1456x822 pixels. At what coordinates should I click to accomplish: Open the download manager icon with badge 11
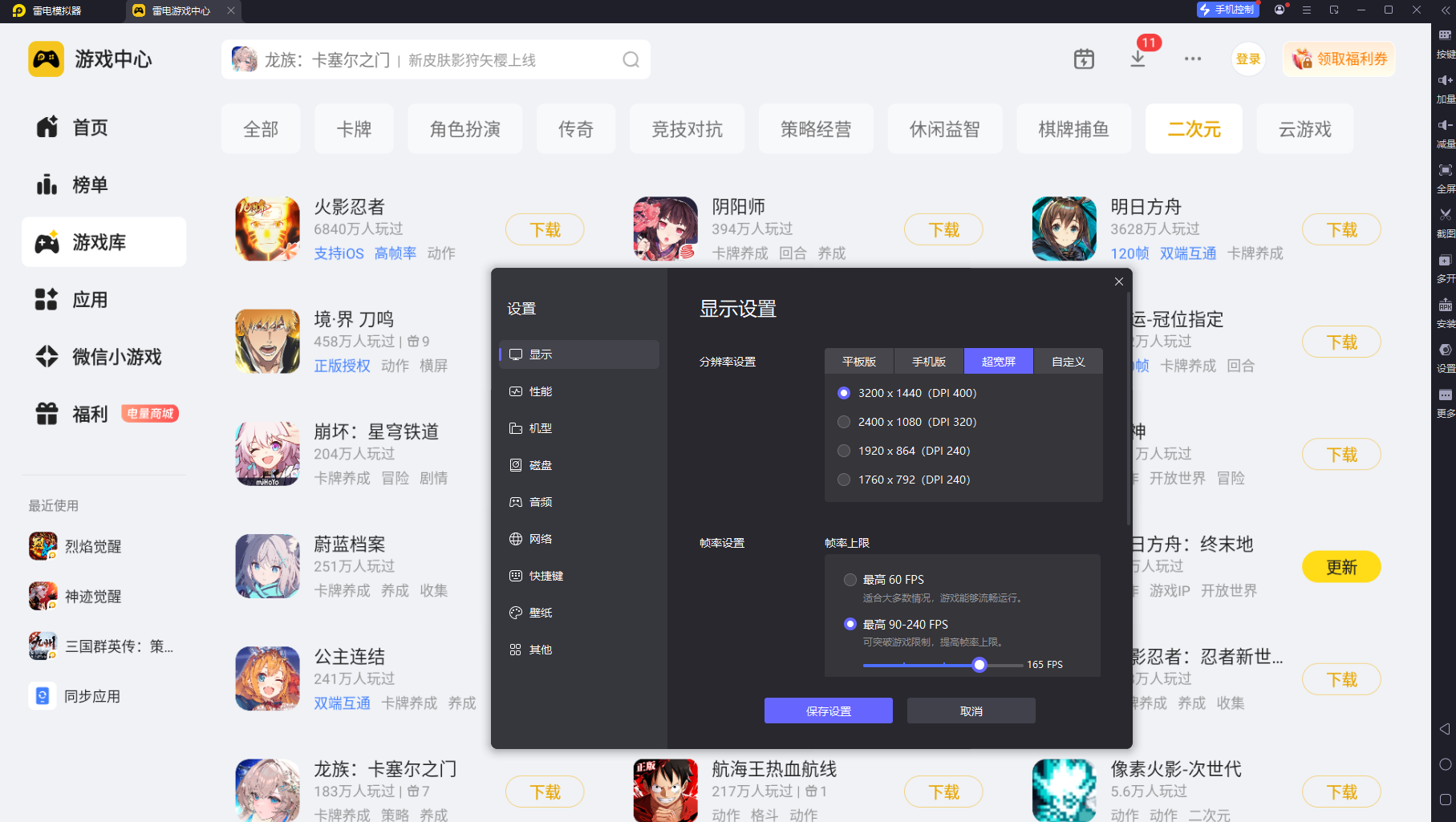(x=1138, y=59)
